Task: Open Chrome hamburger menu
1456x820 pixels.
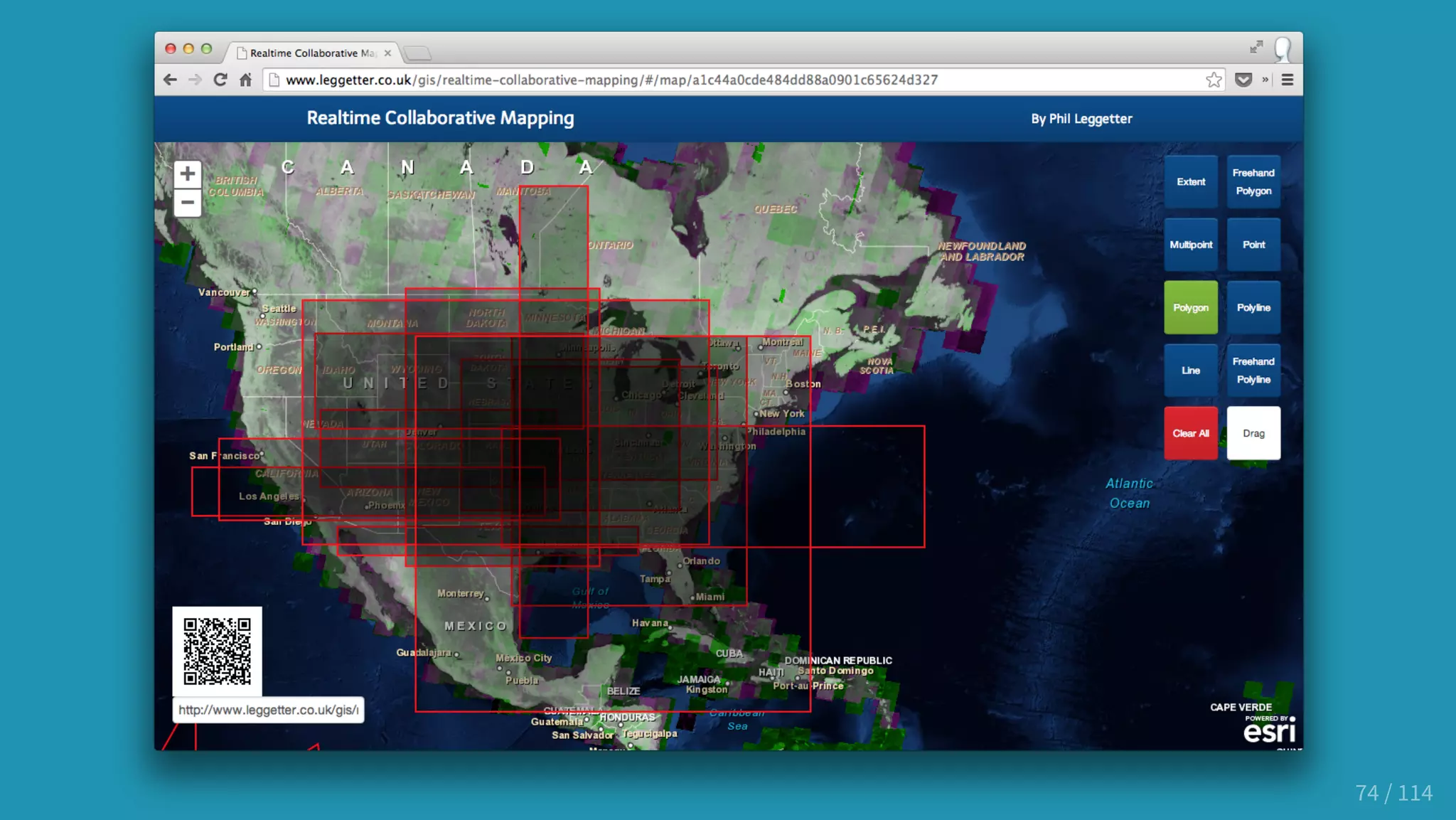Action: tap(1288, 80)
